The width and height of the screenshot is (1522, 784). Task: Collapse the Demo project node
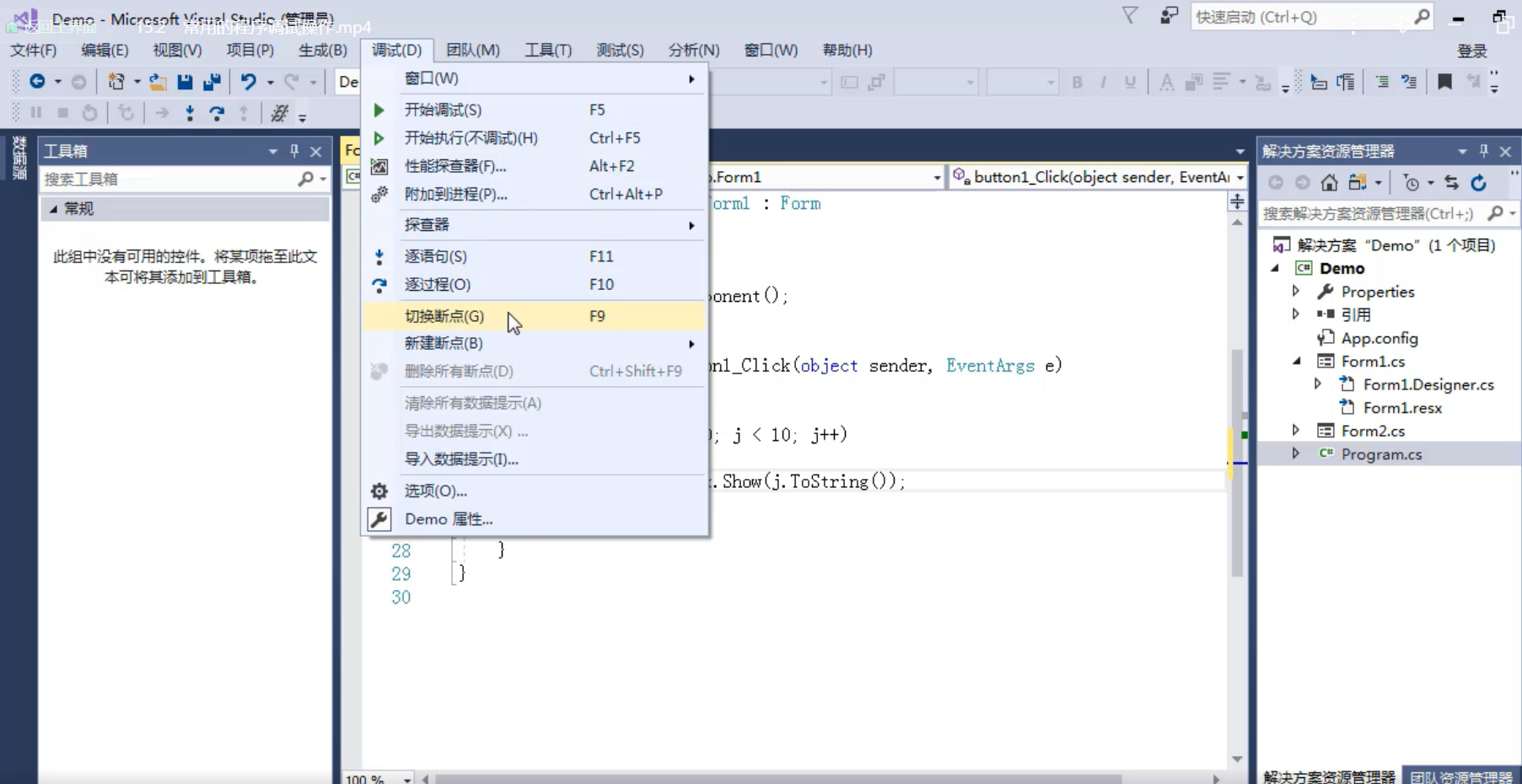pos(1276,268)
